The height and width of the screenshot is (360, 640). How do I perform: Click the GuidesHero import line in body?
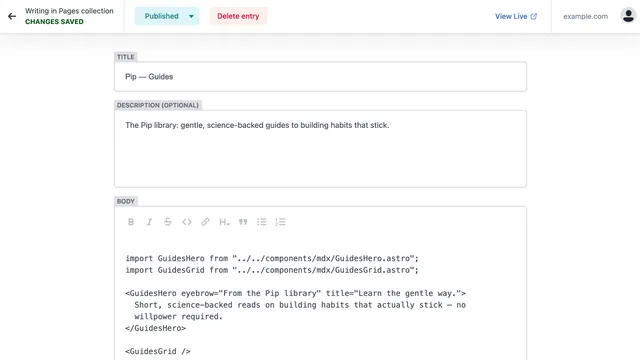tap(272, 258)
